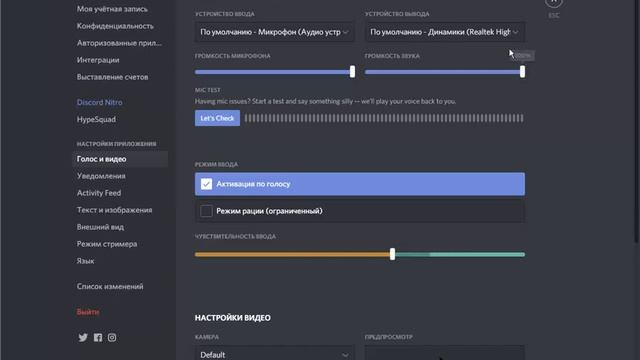Open the Facebook icon link

(x=98, y=338)
